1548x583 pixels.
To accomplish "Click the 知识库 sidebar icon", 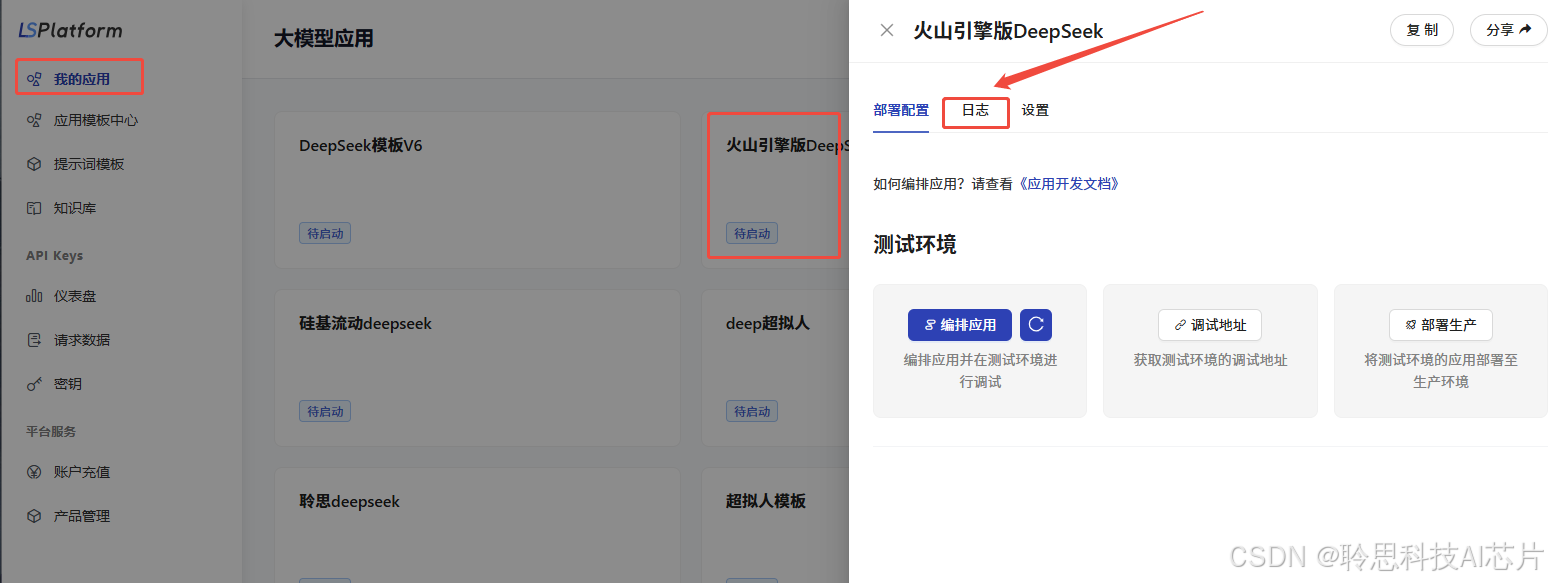I will click(x=34, y=208).
